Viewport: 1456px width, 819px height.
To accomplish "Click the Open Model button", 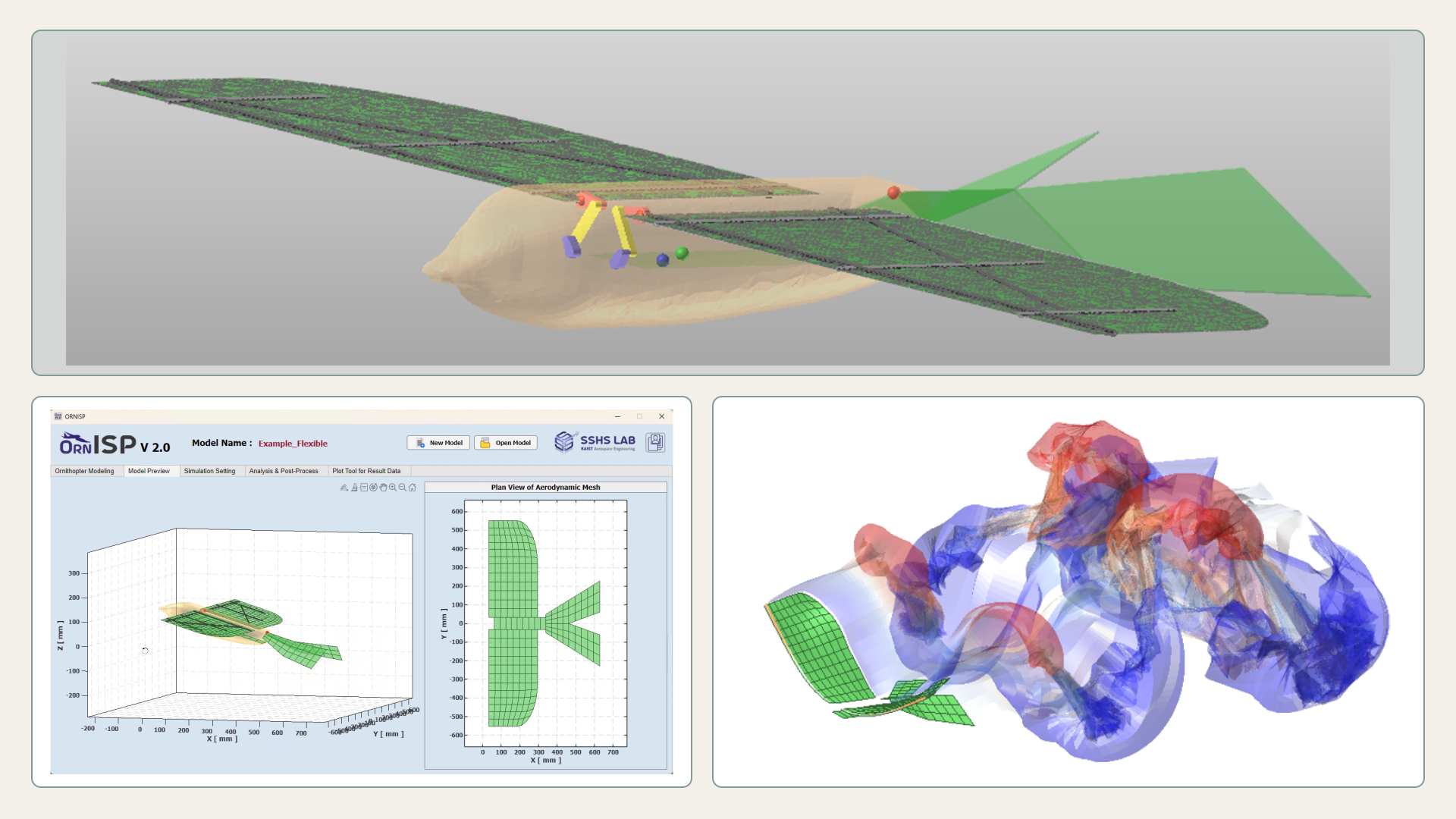I will 506,443.
